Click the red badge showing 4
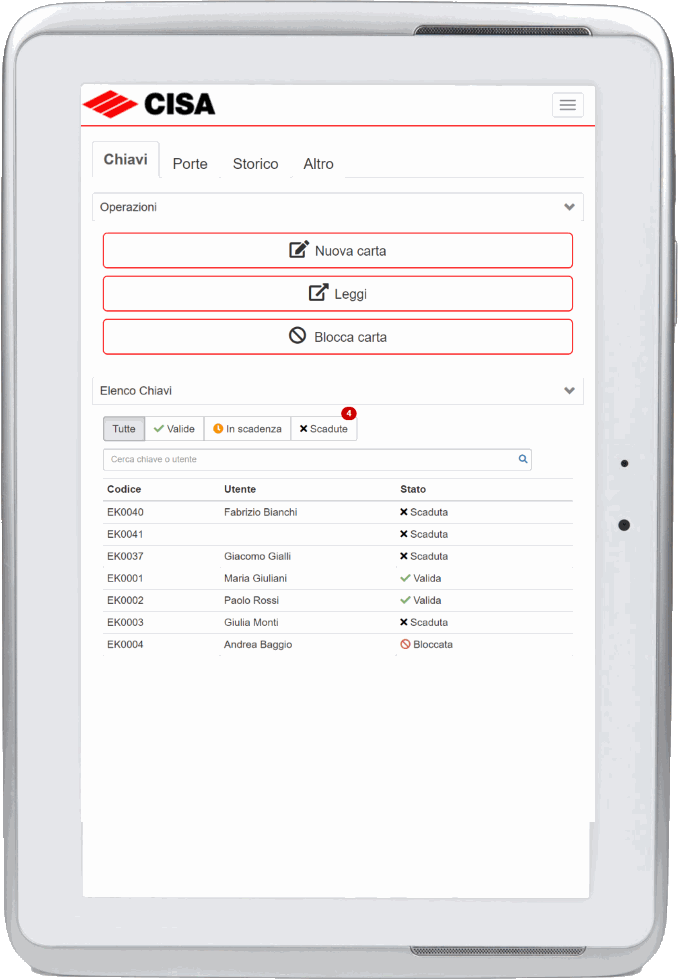Screen dimensions: 678x980 349,413
